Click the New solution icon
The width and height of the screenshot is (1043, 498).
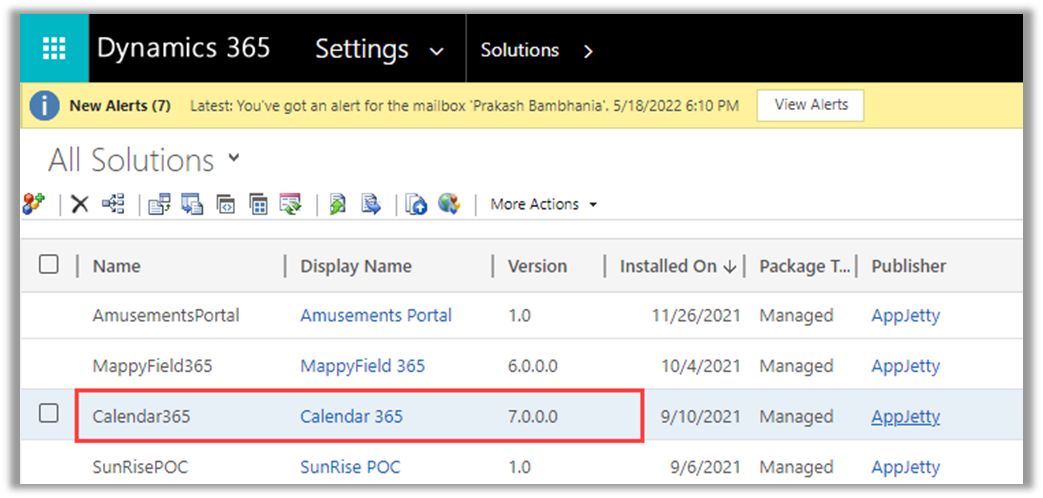point(33,204)
